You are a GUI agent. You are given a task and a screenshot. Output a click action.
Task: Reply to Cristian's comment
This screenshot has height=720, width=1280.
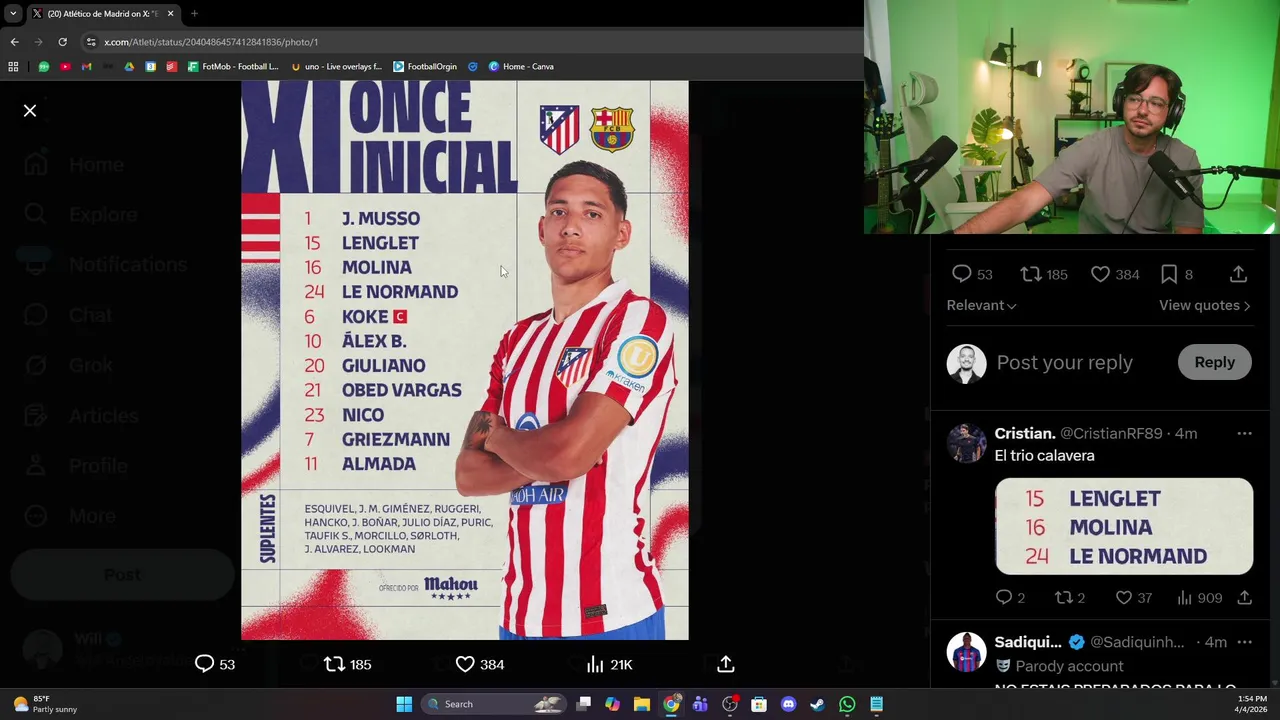click(1004, 597)
